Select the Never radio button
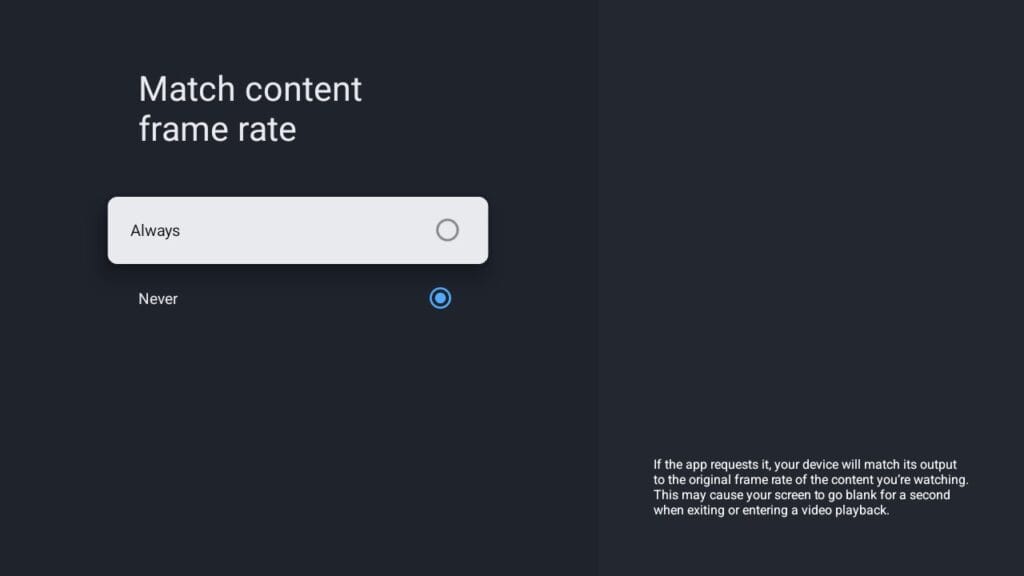Screen dimensions: 1024x576 click(x=440, y=298)
